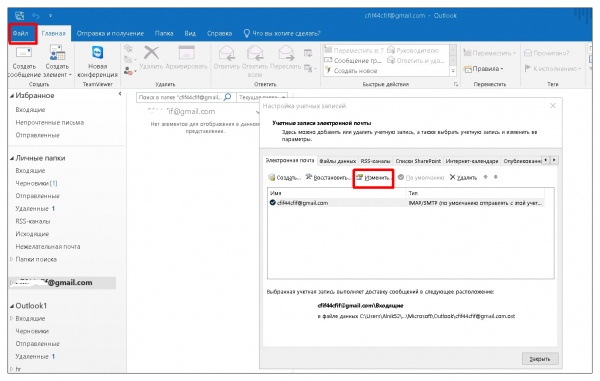Click the Удалить X icon in ribbon
600x381 pixels.
click(152, 52)
